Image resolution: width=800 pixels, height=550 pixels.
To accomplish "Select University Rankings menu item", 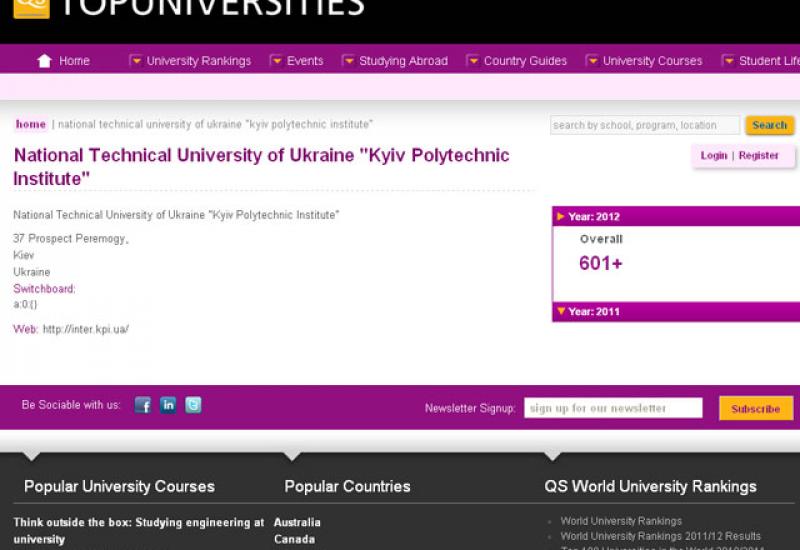I will (199, 61).
